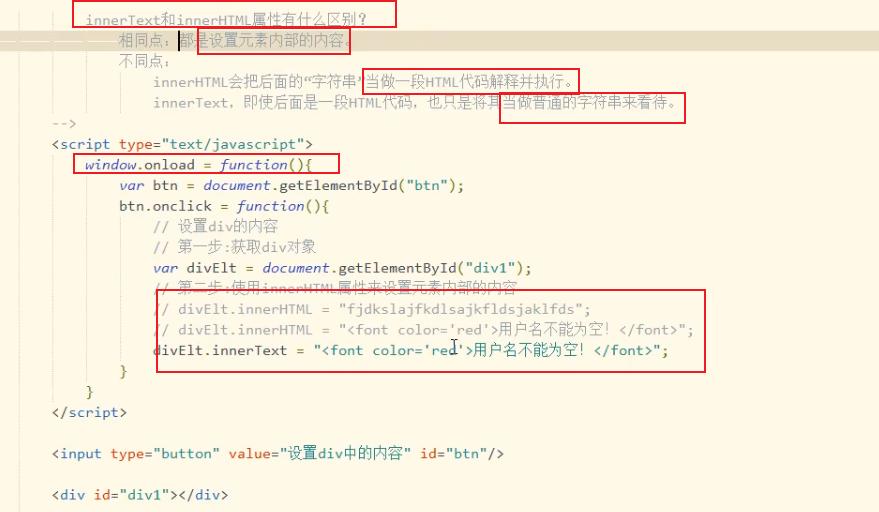Click the comment line 'innerText和innerHTML属性有什么区别?'

click(226, 20)
